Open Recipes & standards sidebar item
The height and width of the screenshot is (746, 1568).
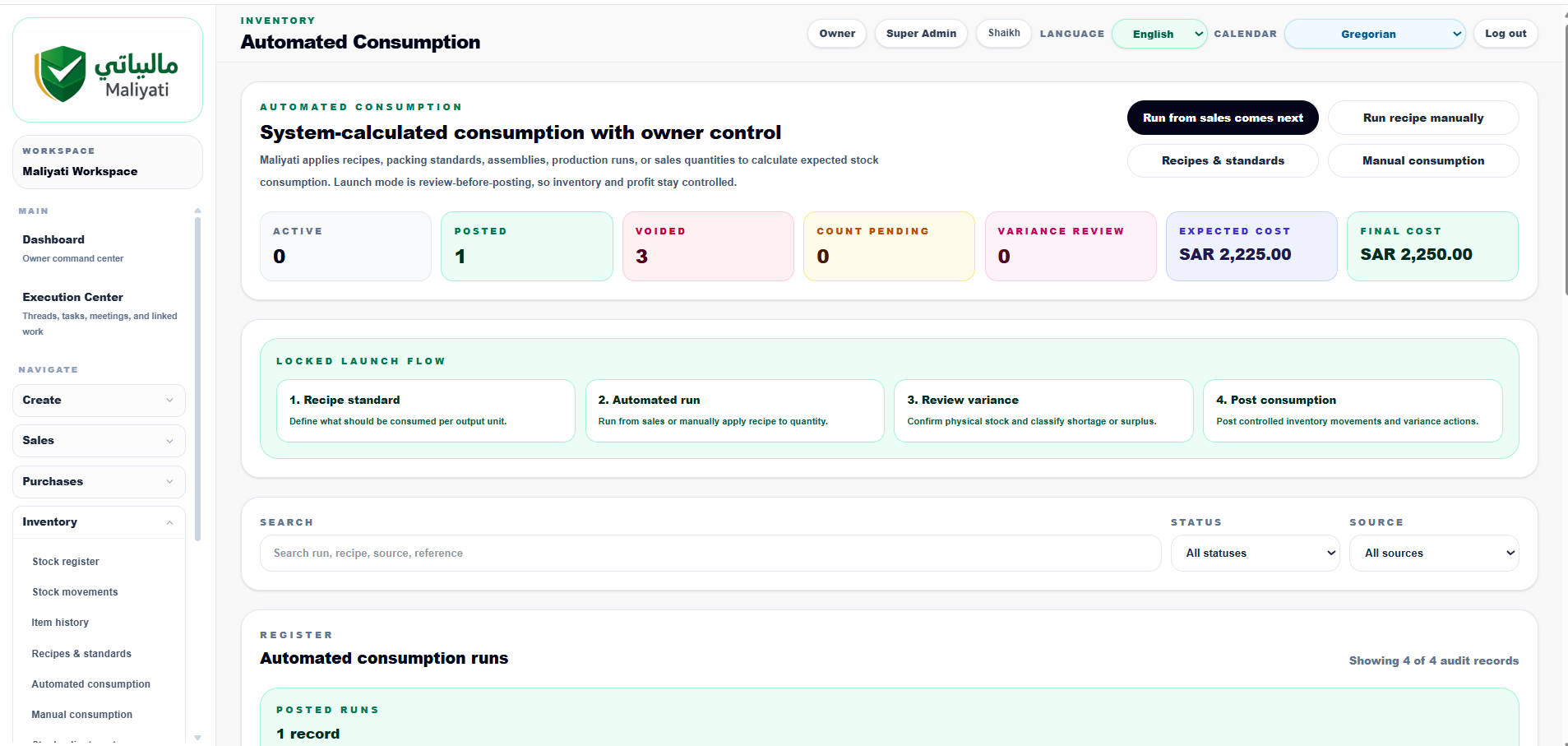tap(81, 654)
